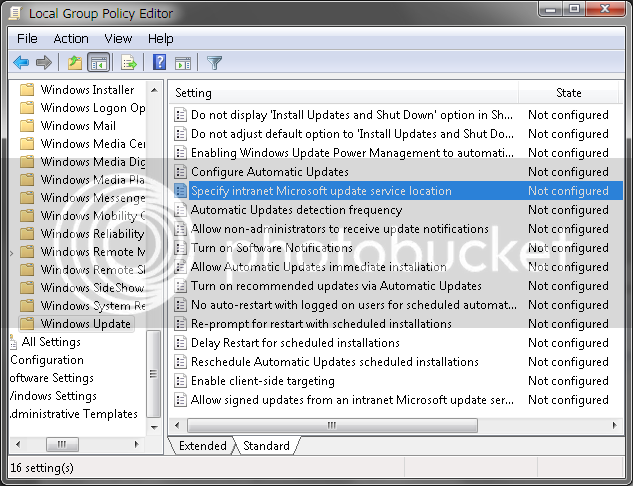Click policy icon beside Turn on Software Notifications
633x486 pixels.
(180, 248)
